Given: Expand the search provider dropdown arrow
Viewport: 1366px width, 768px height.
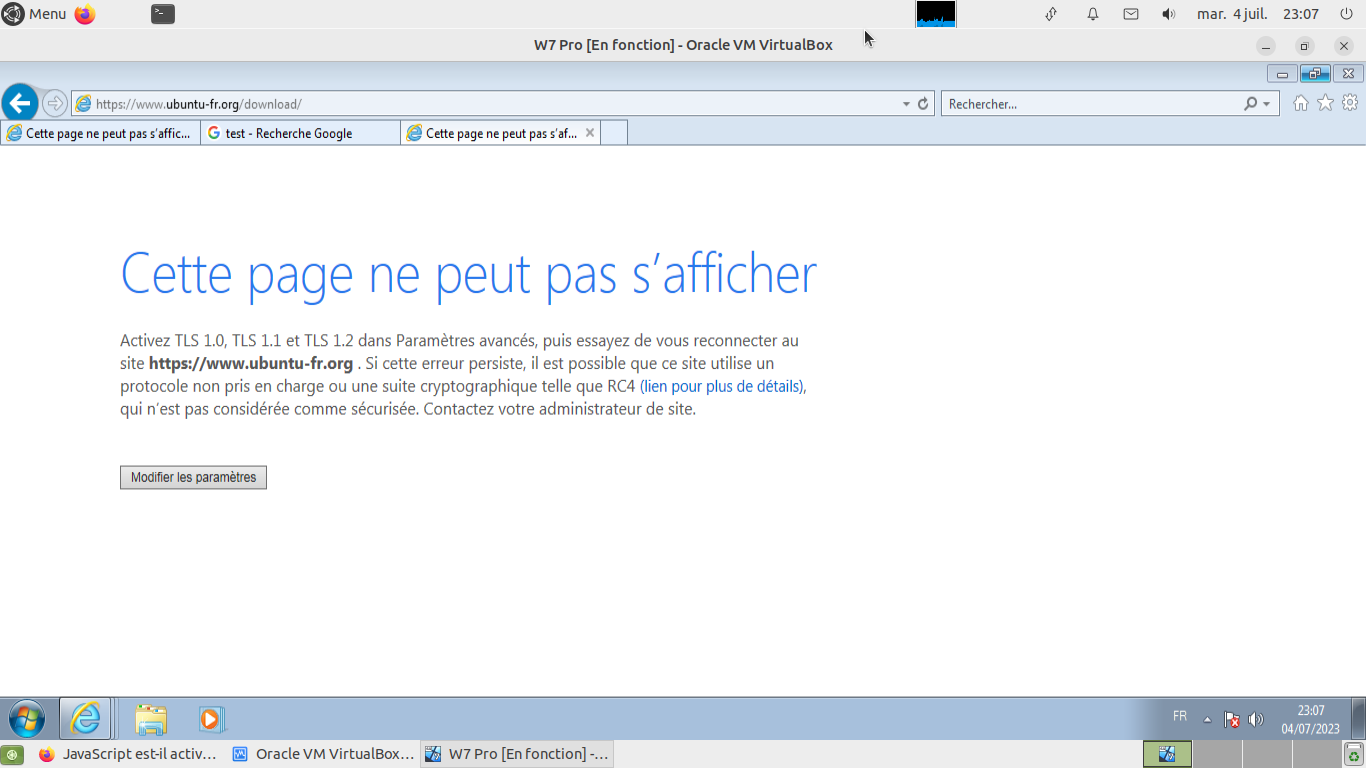Looking at the screenshot, I should pos(1266,104).
